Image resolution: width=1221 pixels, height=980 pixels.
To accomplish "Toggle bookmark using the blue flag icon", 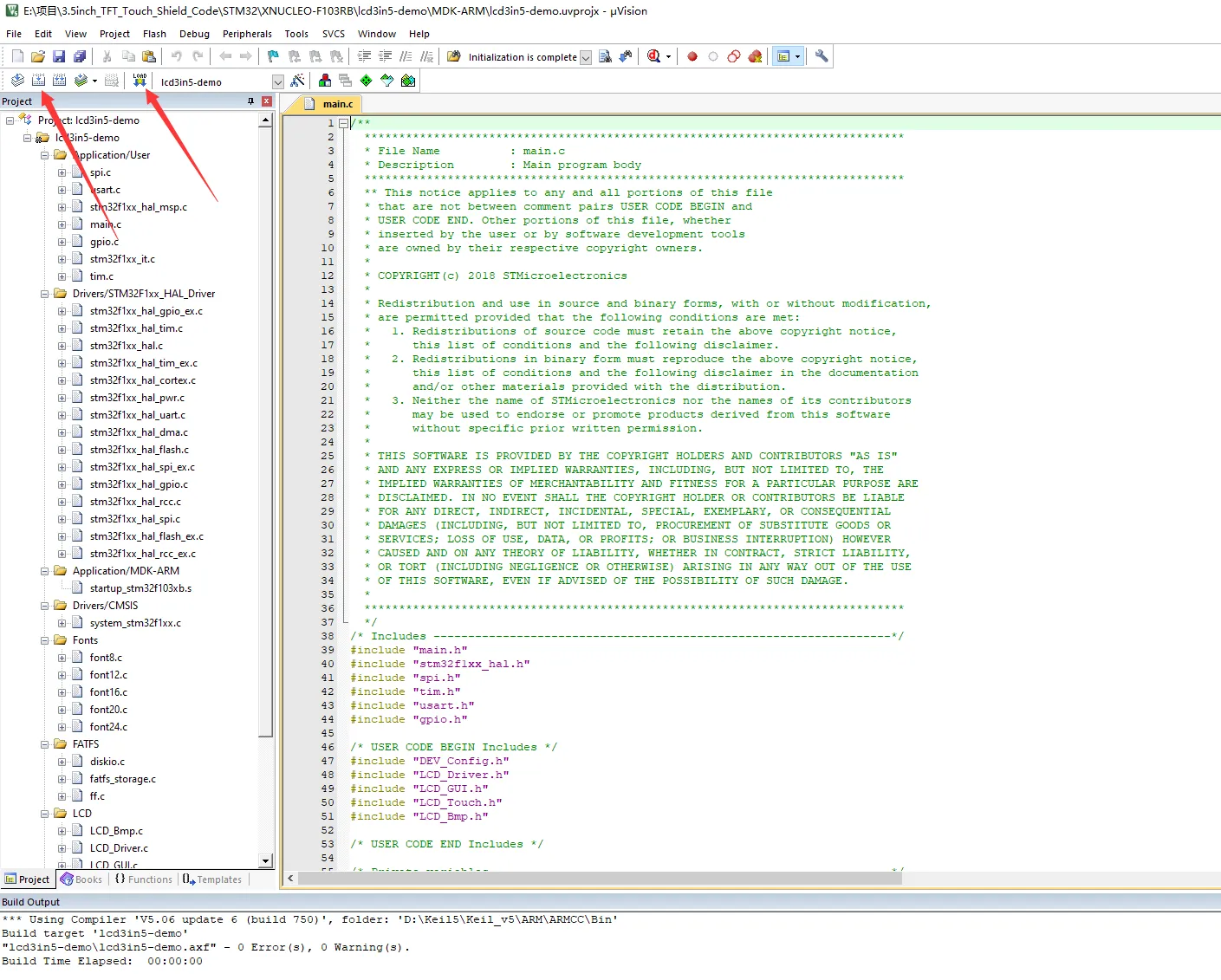I will click(273, 56).
